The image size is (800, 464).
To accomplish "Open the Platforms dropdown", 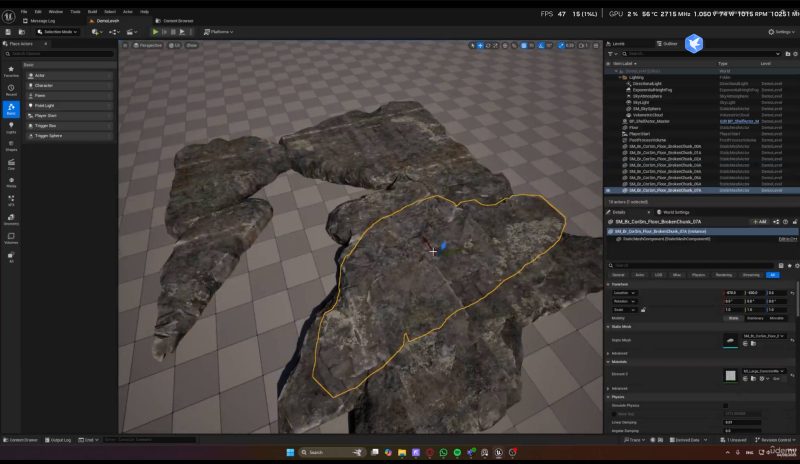I will coord(220,32).
